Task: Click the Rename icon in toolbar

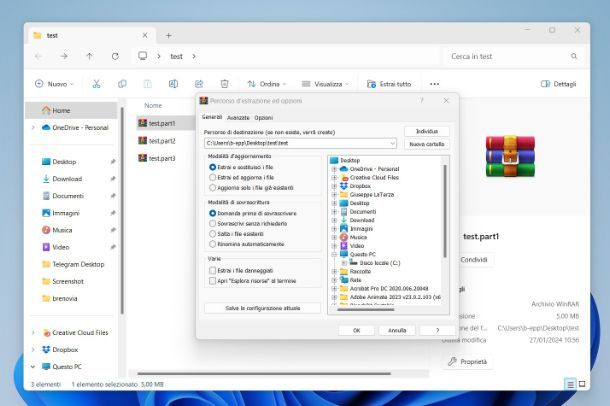Action: coord(173,84)
